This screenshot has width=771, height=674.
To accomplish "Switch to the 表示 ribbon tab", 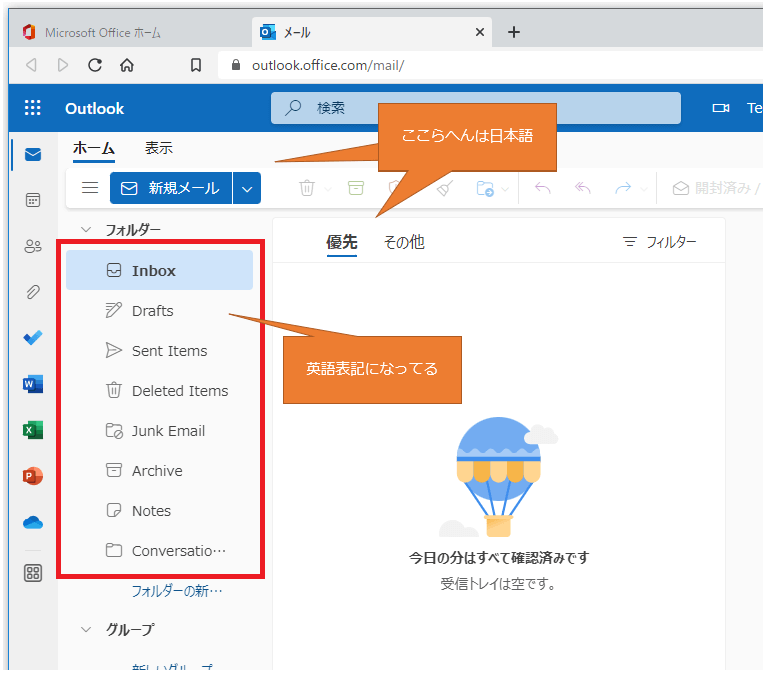I will click(x=158, y=148).
